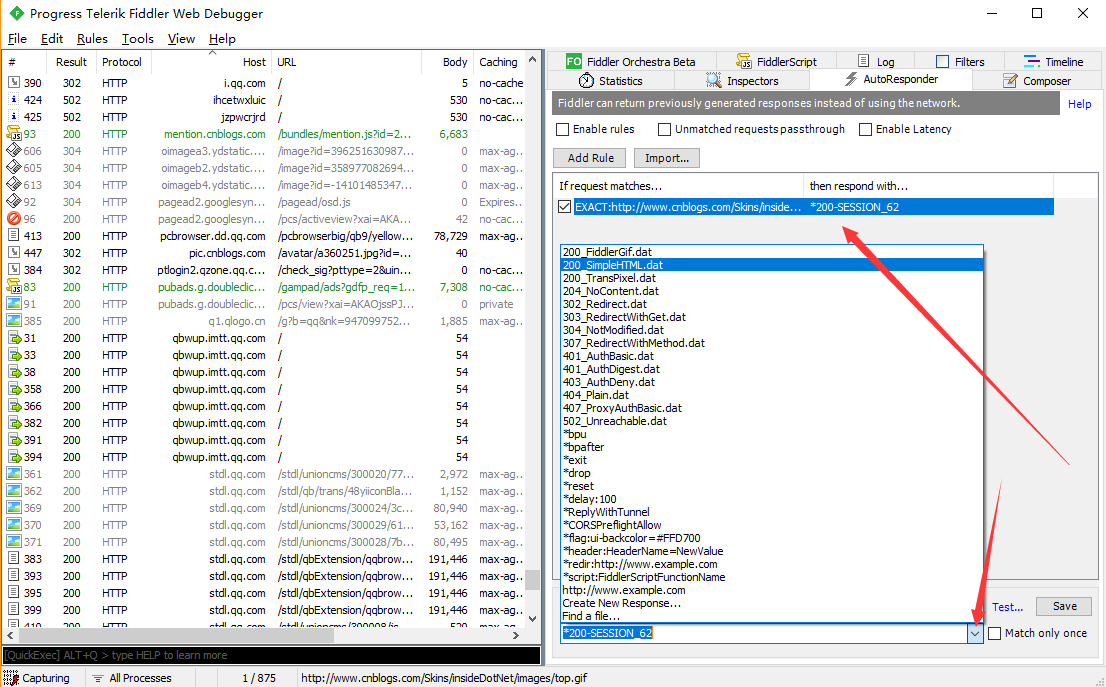
Task: Toggle the Enable Latency checkbox
Action: point(865,129)
